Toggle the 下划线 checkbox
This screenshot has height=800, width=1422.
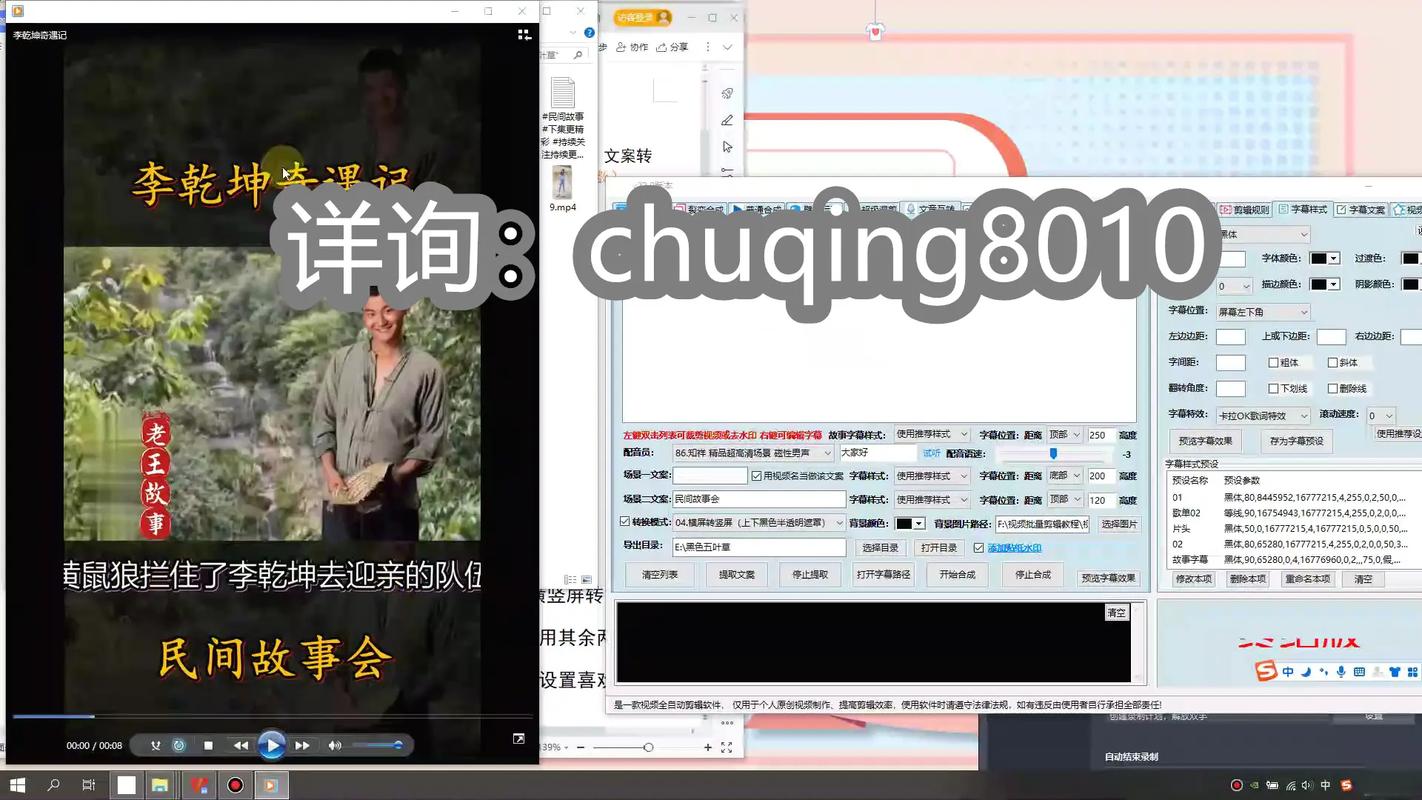coord(1273,388)
